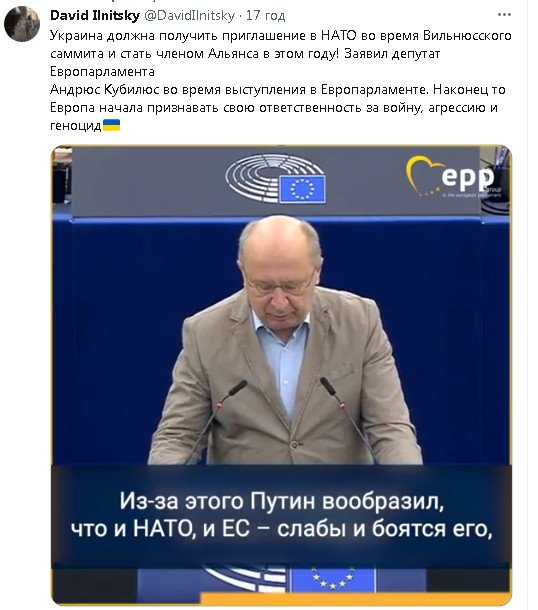
Task: Open the tweet's three-dot more menu
Action: 504,15
